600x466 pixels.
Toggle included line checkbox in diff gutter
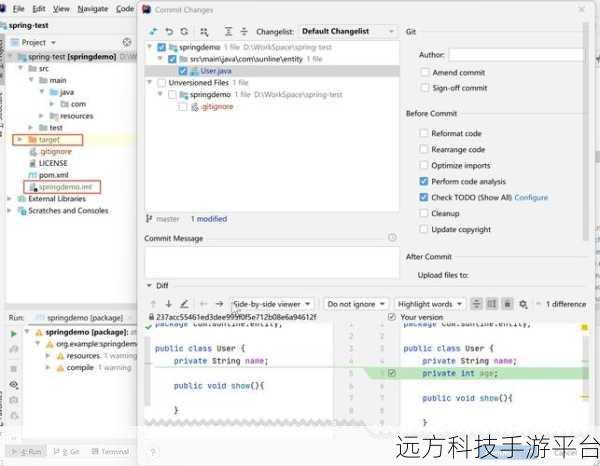pos(392,373)
